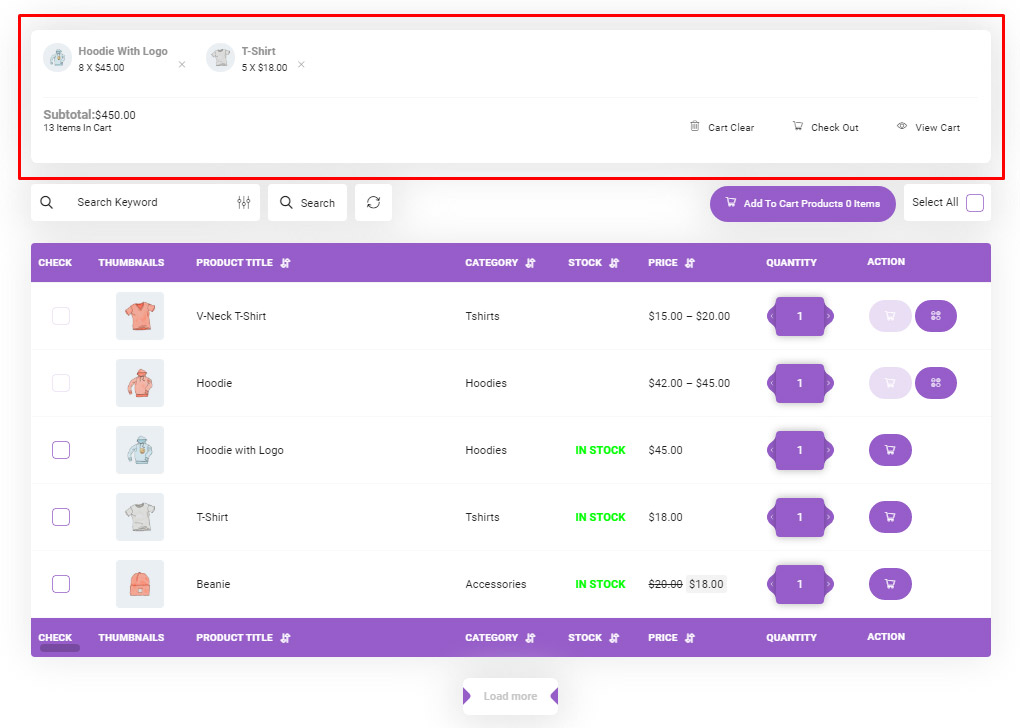Viewport: 1020px width, 728px height.
Task: Open variation options for Hoodie
Action: [x=936, y=383]
